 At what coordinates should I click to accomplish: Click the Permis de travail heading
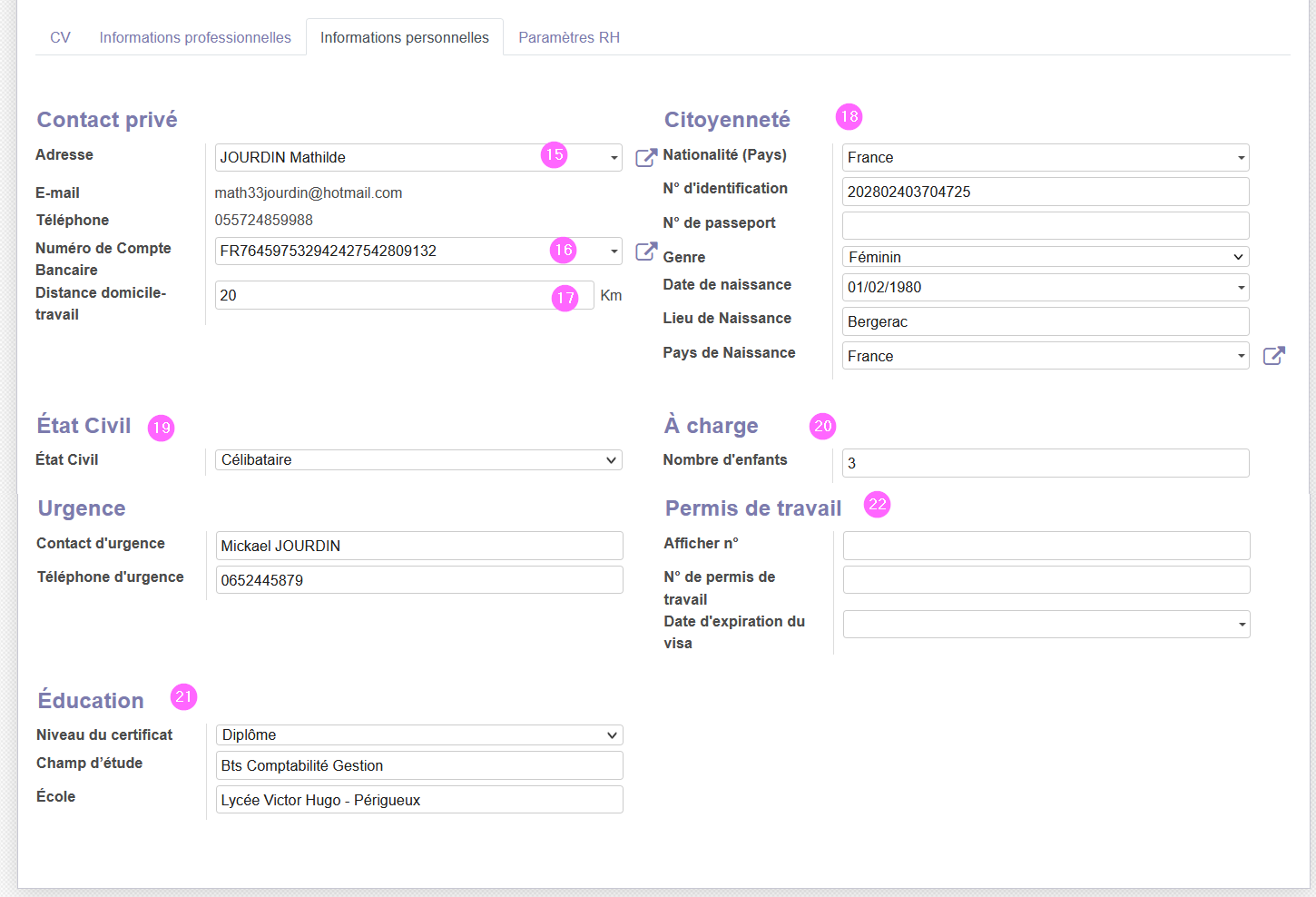pyautogui.click(x=753, y=508)
